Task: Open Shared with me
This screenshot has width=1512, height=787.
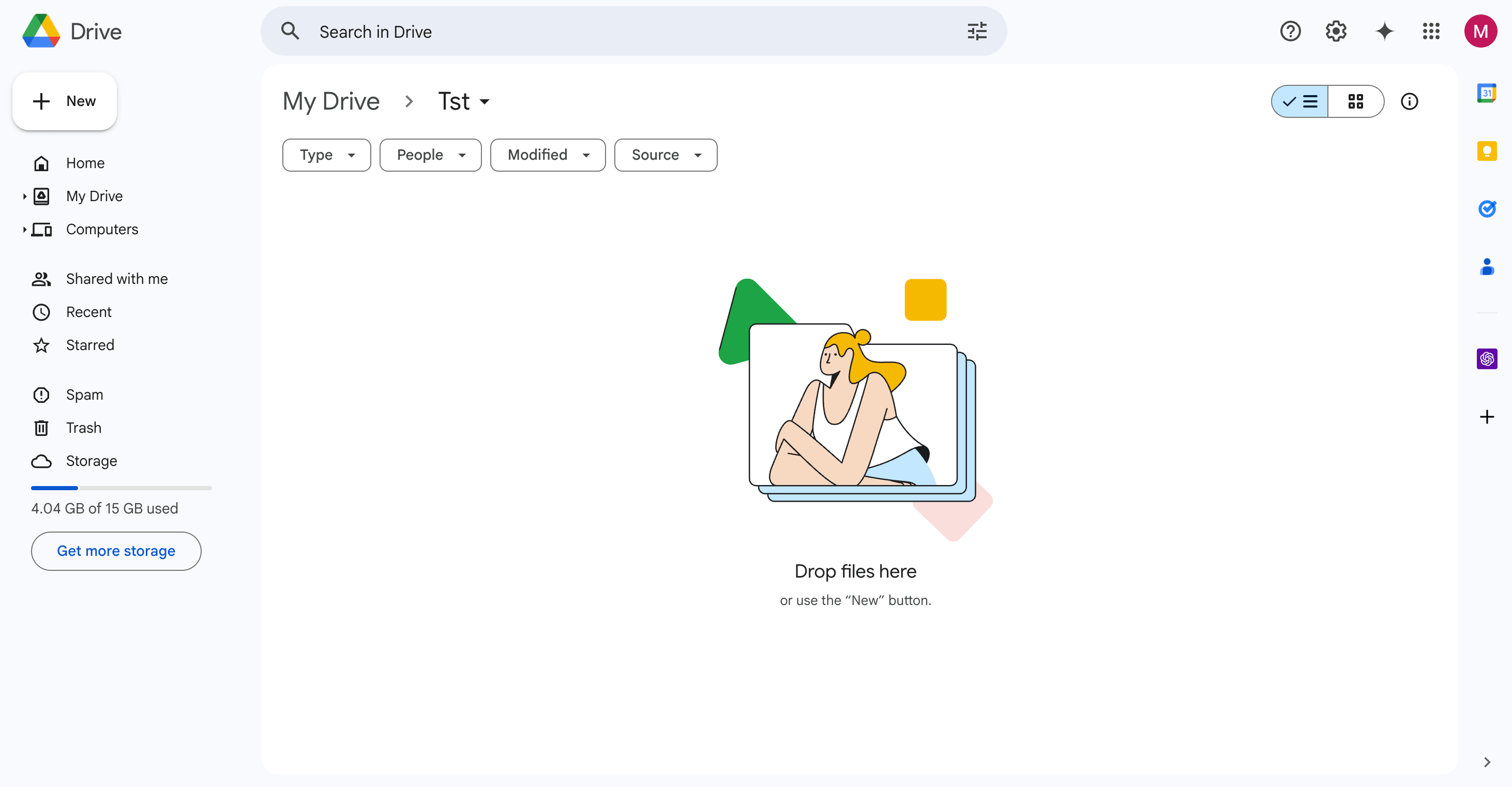Action: [117, 279]
